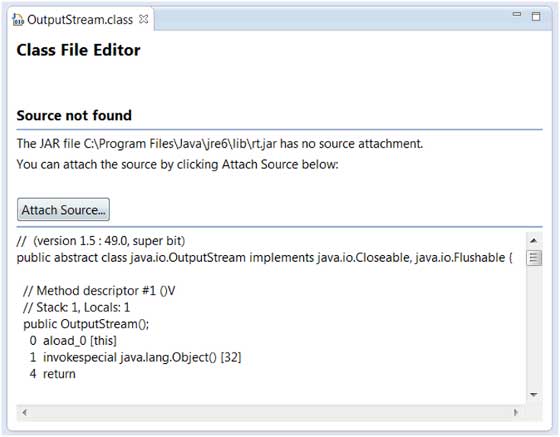560x437 pixels.
Task: Select the OutputStream.class editor tab
Action: click(80, 19)
